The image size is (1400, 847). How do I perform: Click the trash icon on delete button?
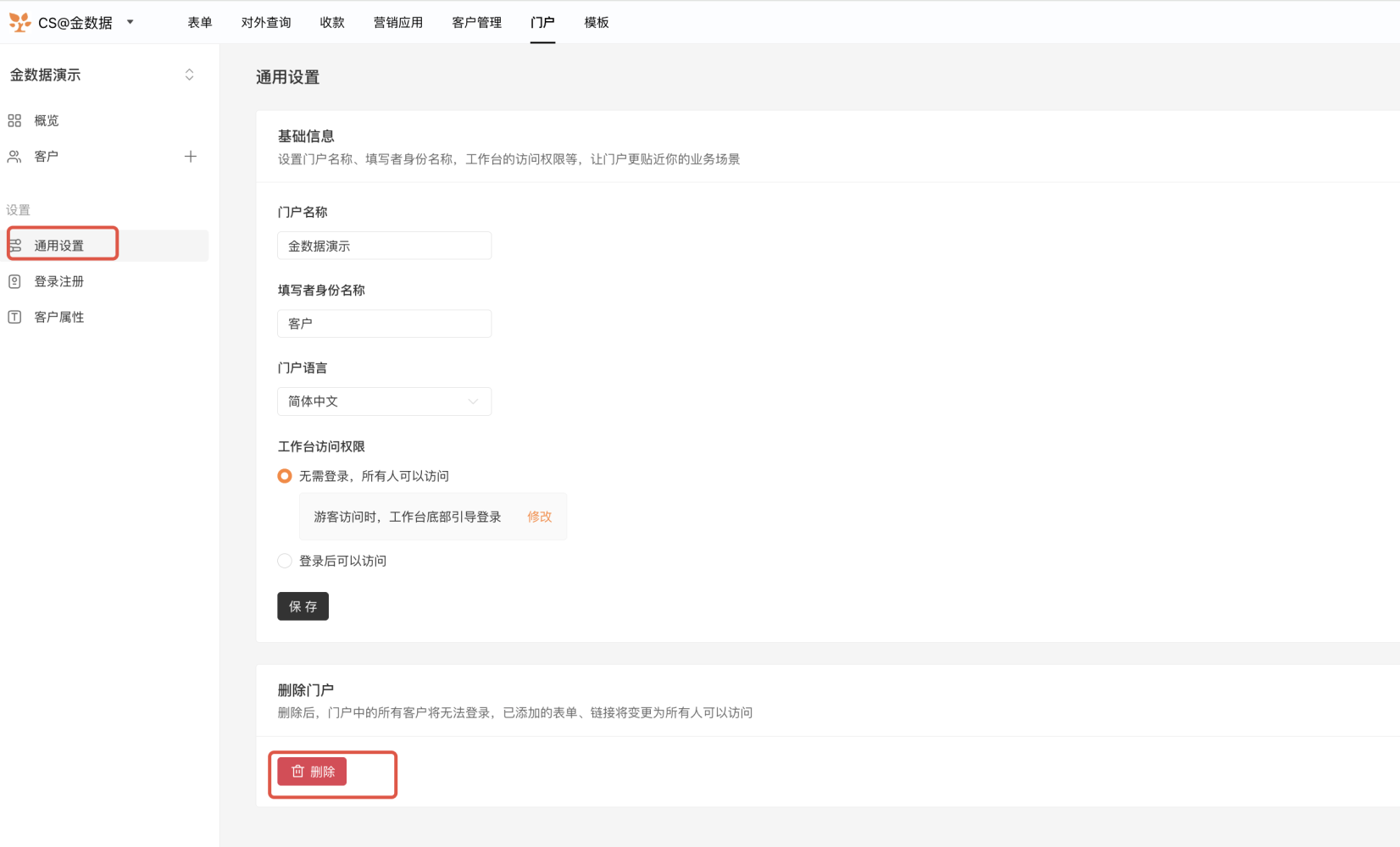point(297,772)
